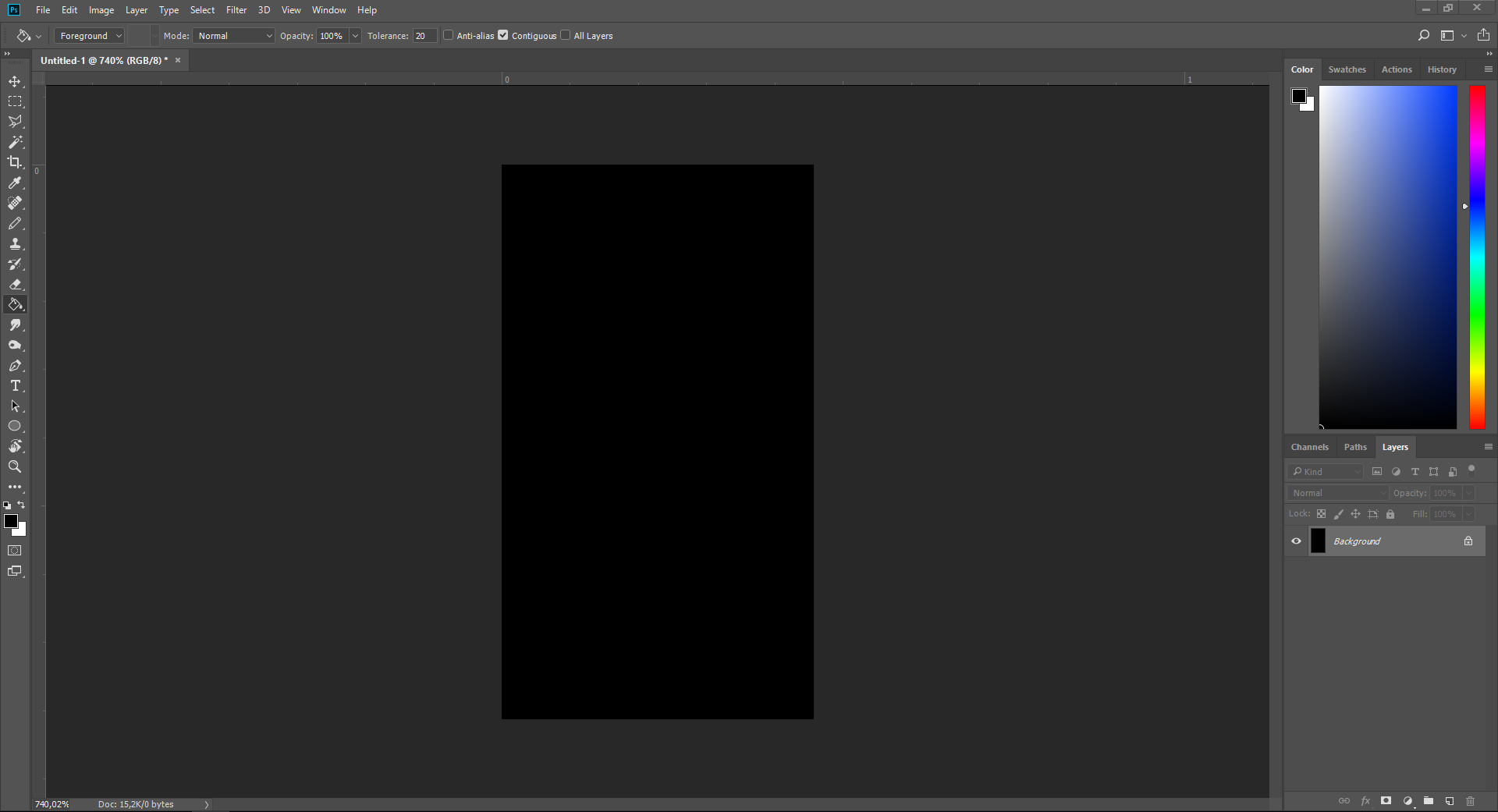Open the layer blend mode Normal dropdown
The height and width of the screenshot is (812, 1498).
tap(1338, 493)
